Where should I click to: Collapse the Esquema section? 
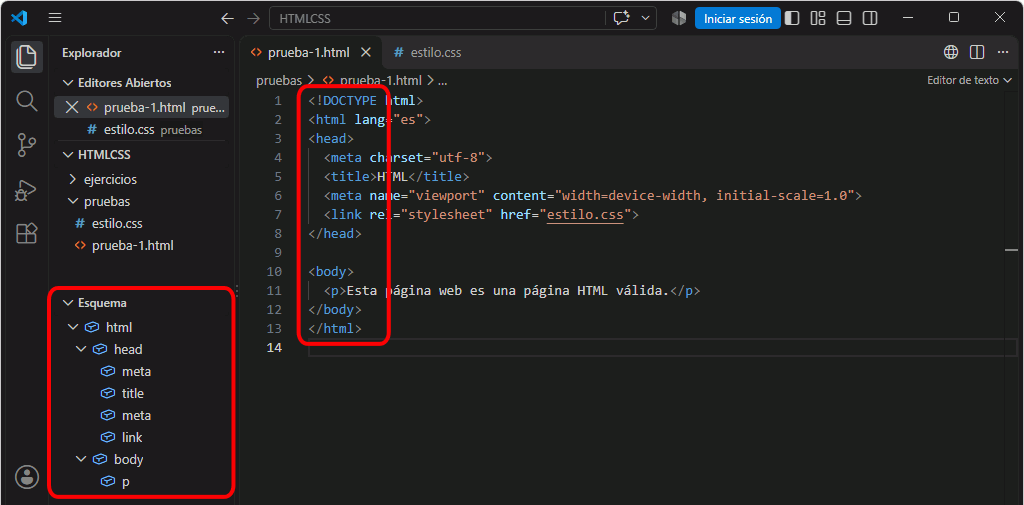[68, 303]
